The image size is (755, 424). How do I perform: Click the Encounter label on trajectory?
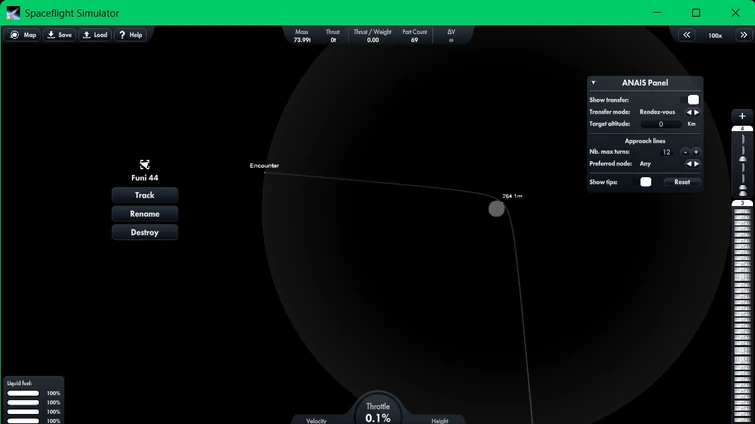[264, 166]
